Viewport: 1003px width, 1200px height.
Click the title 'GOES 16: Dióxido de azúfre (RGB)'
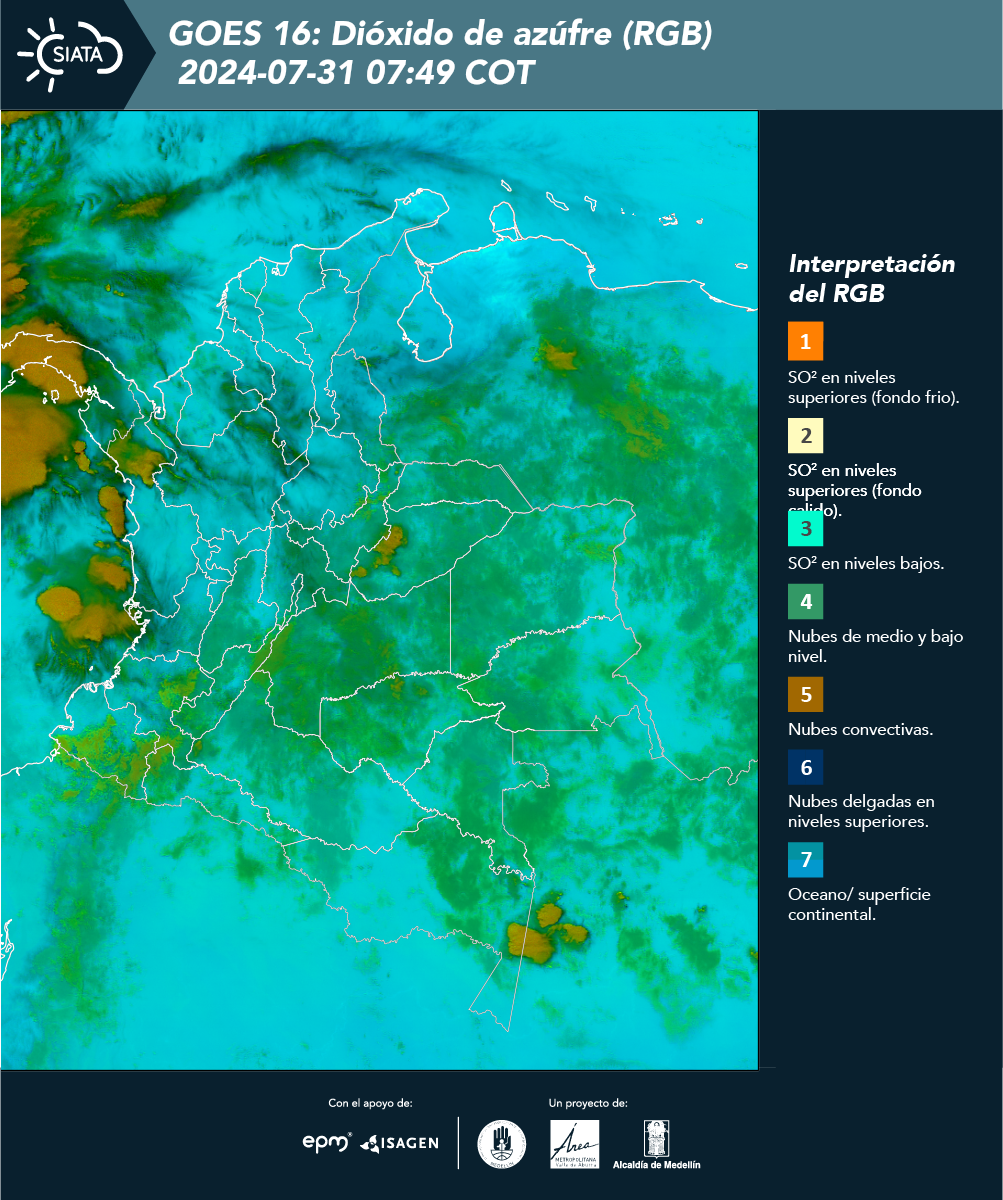pyautogui.click(x=441, y=34)
